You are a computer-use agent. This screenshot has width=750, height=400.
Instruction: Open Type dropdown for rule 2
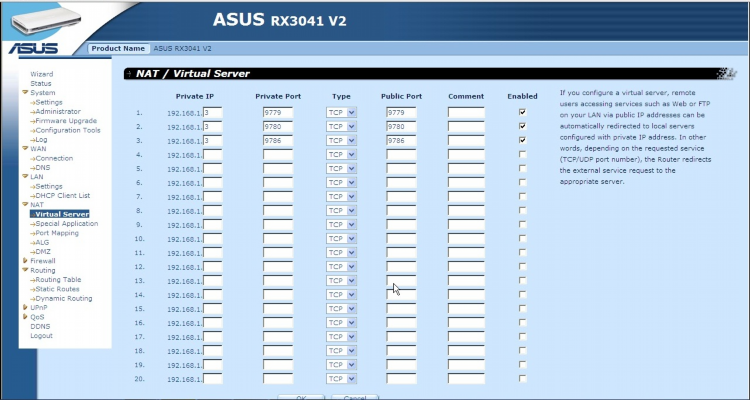(342, 127)
